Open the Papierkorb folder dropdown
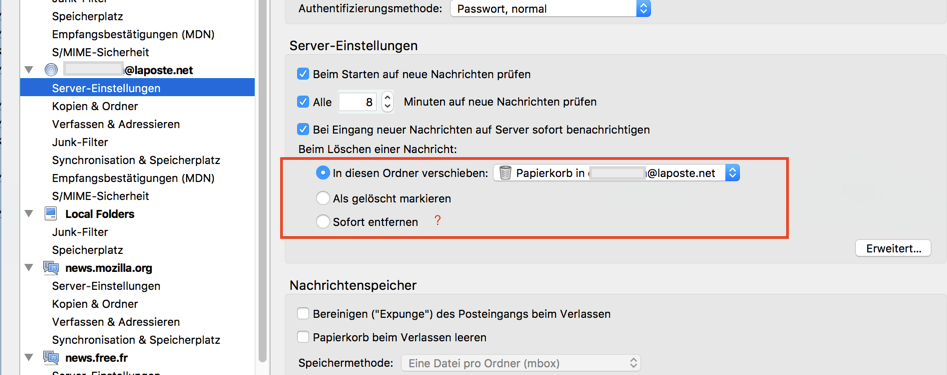Screen dimensions: 947x375 [617, 173]
